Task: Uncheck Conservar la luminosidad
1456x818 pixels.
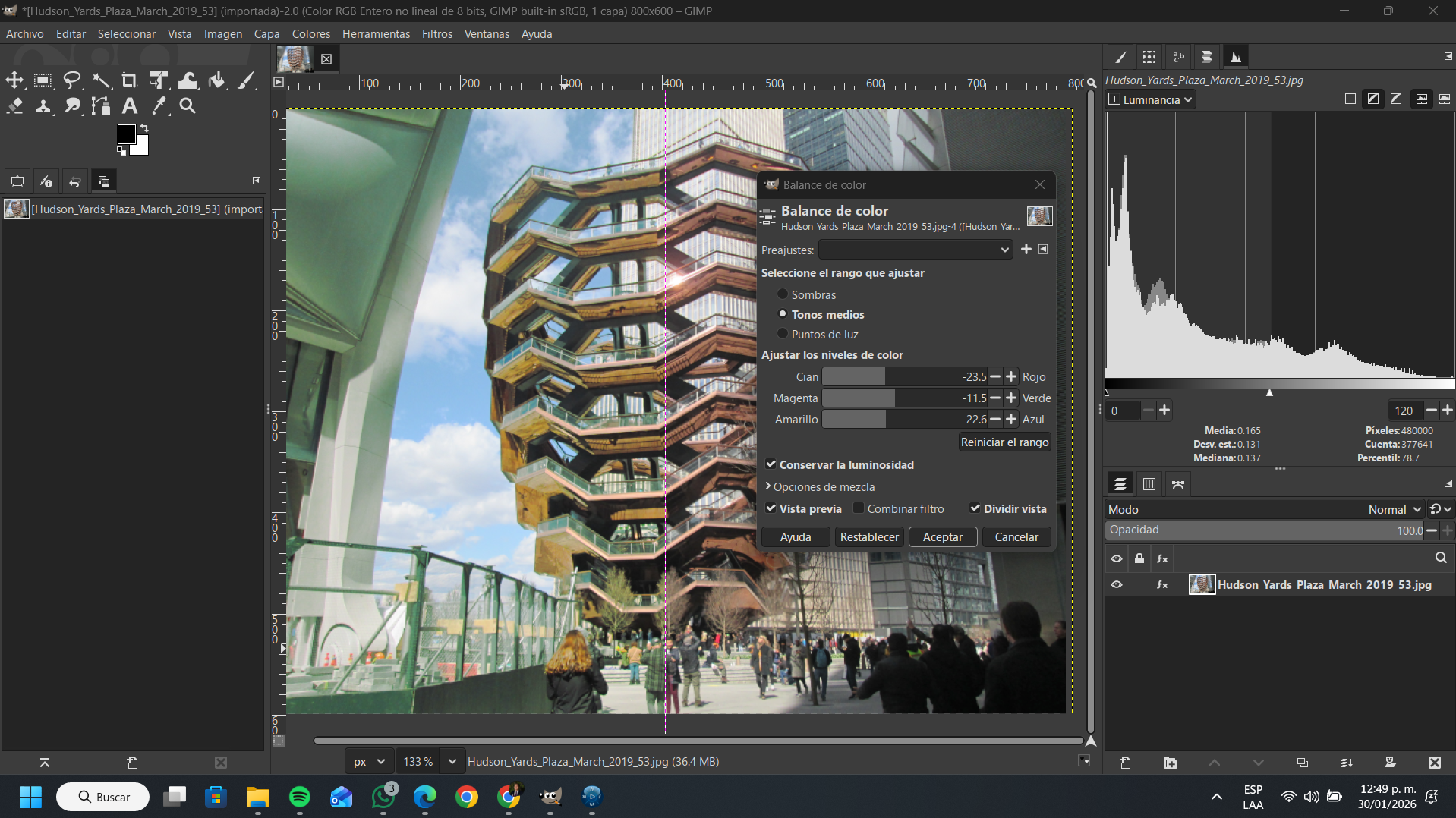Action: pyautogui.click(x=771, y=464)
